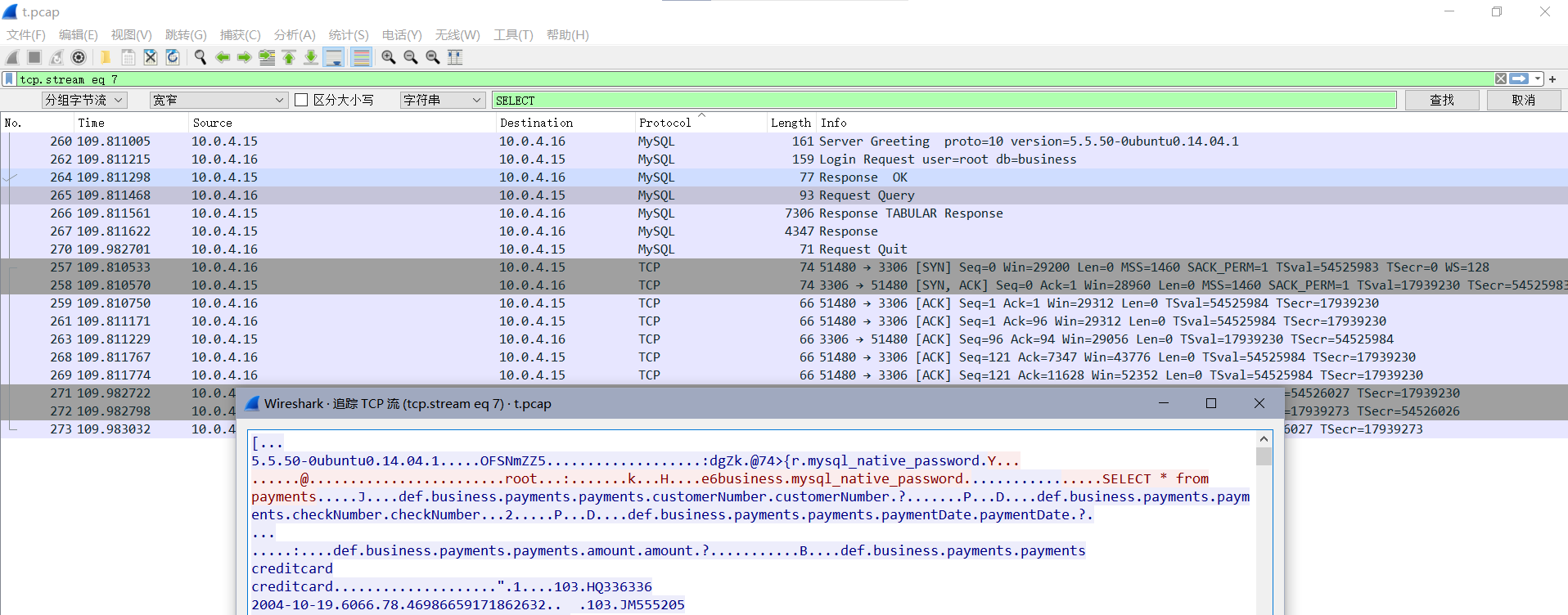Select packet 262 Login Request row
1568x615 pixels.
(784, 159)
